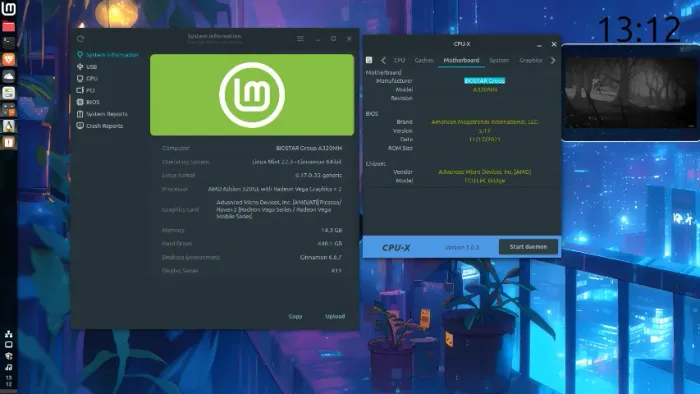This screenshot has height=394, width=700.
Task: Click the CPU-X version 5.0.3 label
Action: coord(462,247)
